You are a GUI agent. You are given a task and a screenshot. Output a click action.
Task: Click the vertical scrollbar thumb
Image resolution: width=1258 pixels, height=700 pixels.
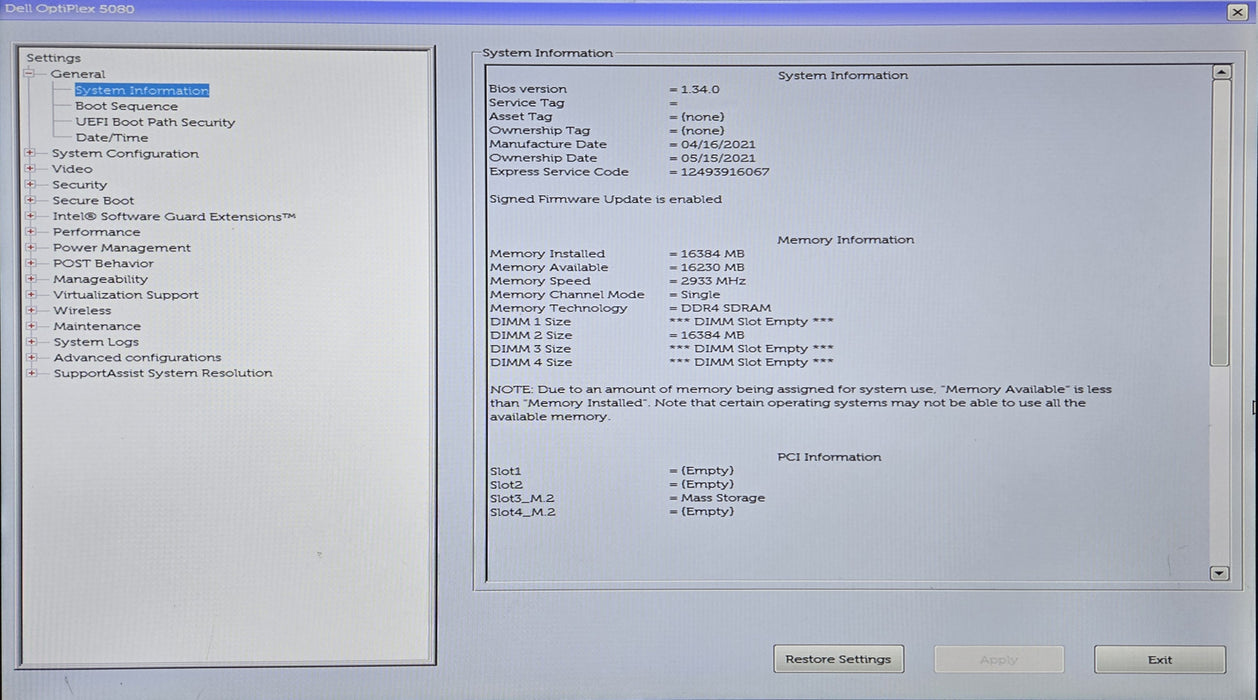1220,222
